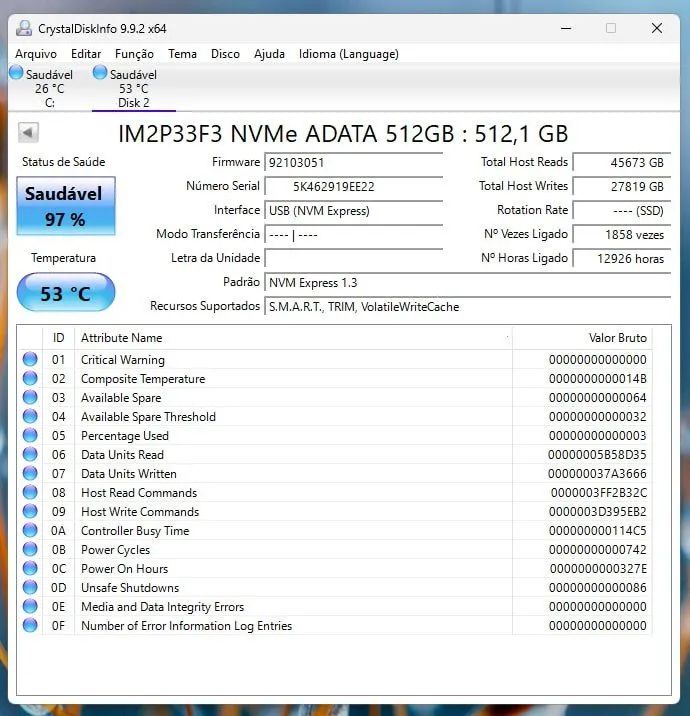
Task: Click the serial number field 5K462919EE22
Action: click(353, 186)
